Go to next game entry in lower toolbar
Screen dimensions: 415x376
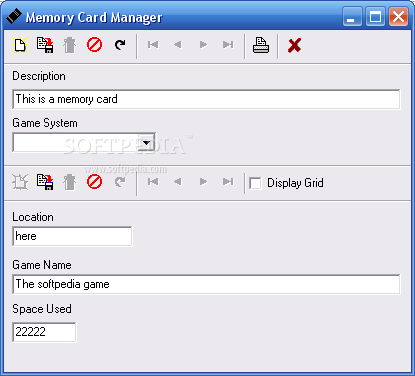[203, 182]
